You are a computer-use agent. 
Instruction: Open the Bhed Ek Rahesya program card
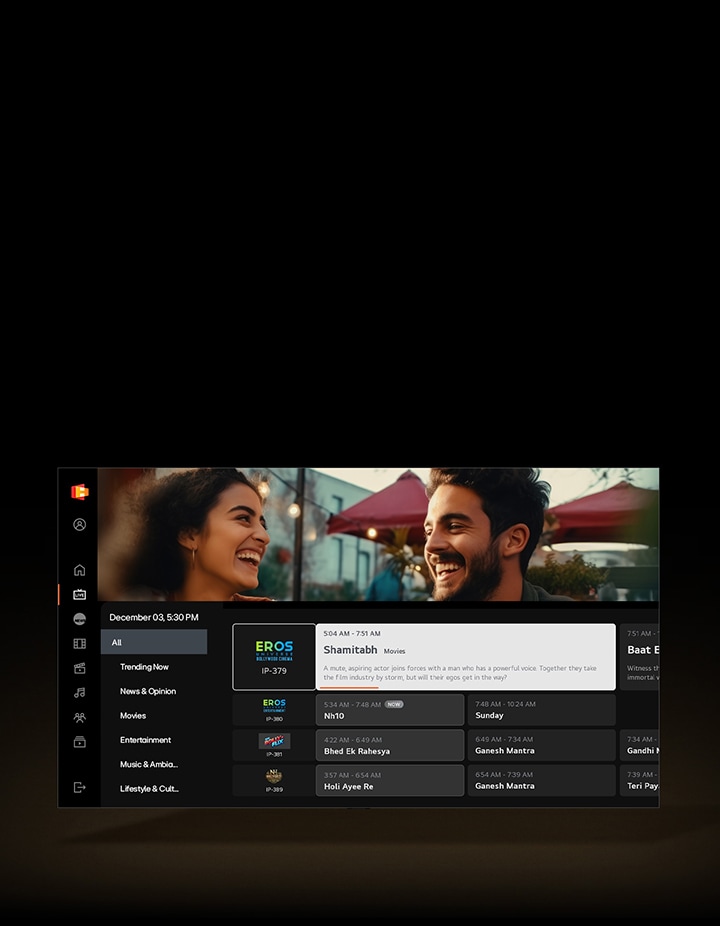coord(390,745)
